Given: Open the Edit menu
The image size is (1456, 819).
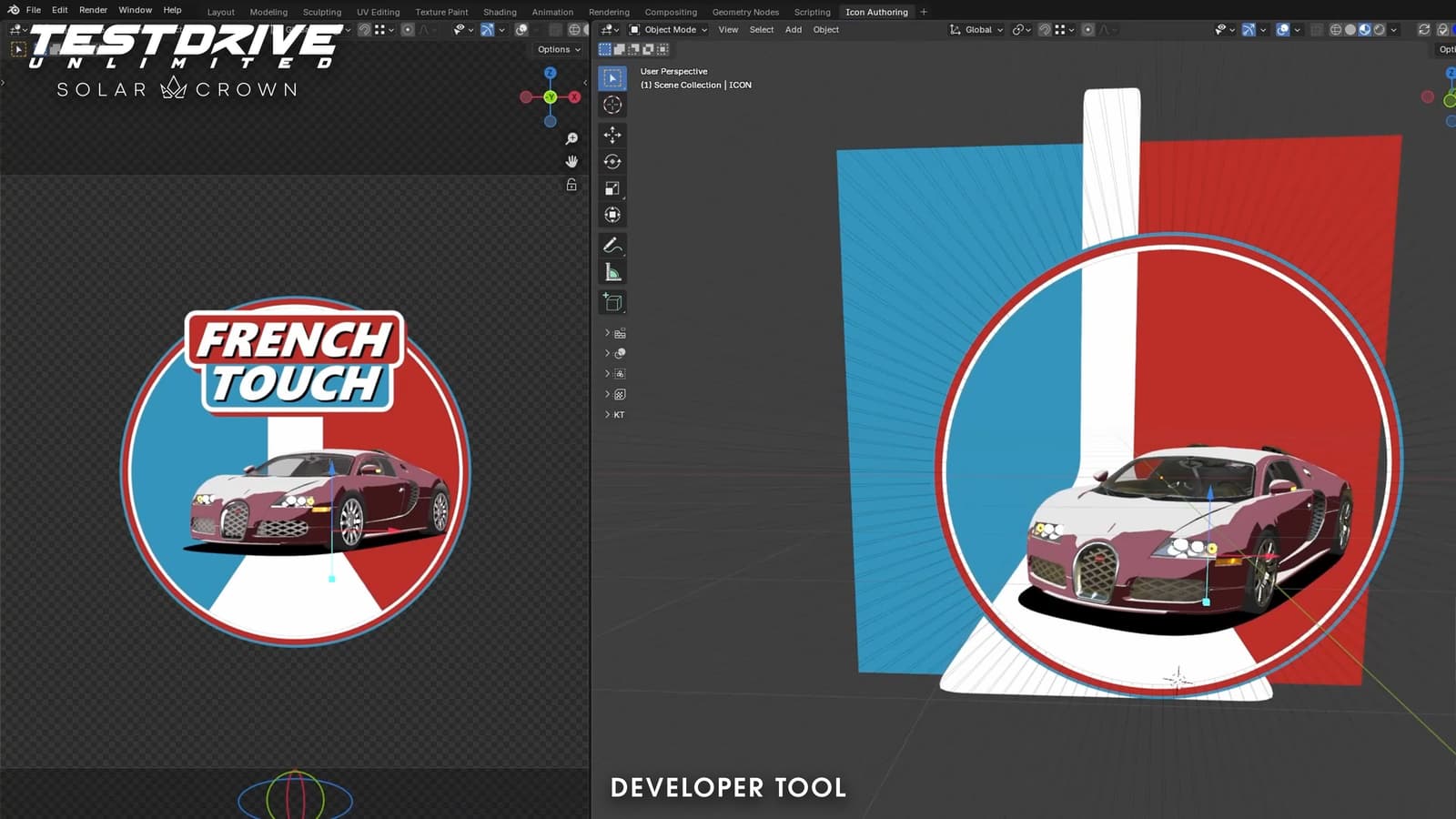Looking at the screenshot, I should click(60, 10).
